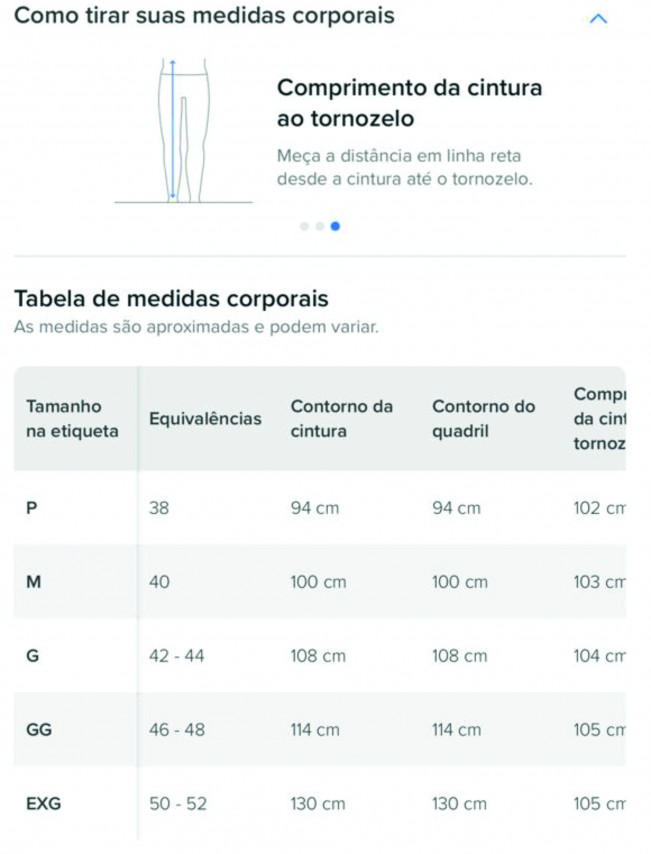Select the size GG row label
Image resolution: width=651 pixels, height=854 pixels.
coord(39,730)
